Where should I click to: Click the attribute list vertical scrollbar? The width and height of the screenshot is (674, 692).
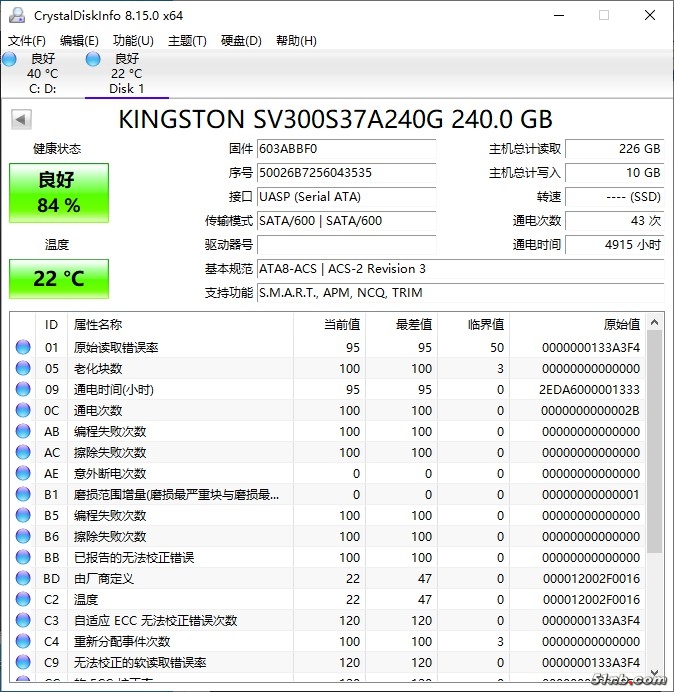(655, 440)
